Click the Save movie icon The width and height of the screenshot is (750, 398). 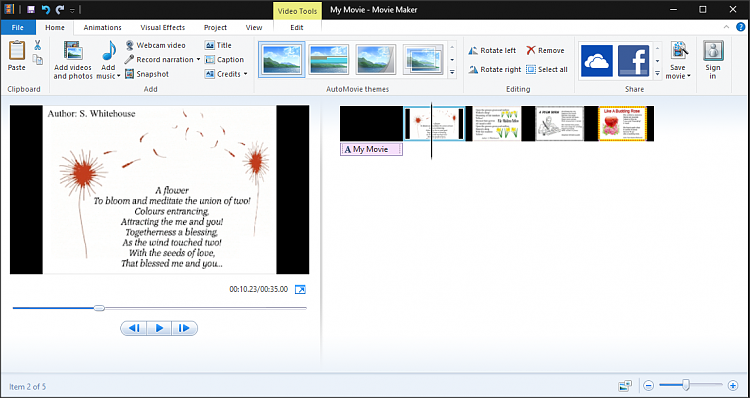[678, 51]
